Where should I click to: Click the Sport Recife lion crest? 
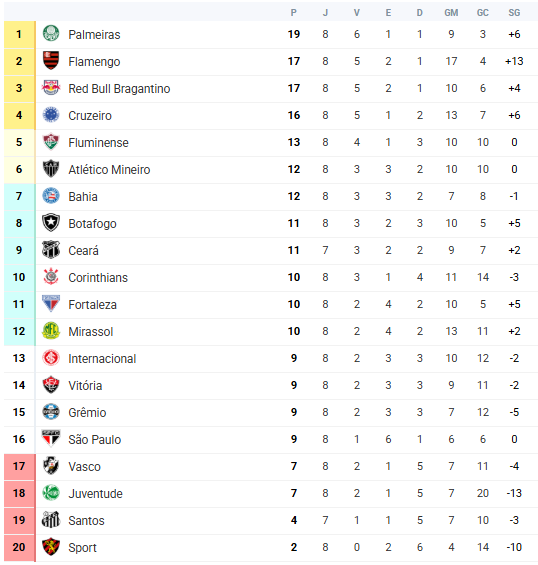[x=51, y=547]
